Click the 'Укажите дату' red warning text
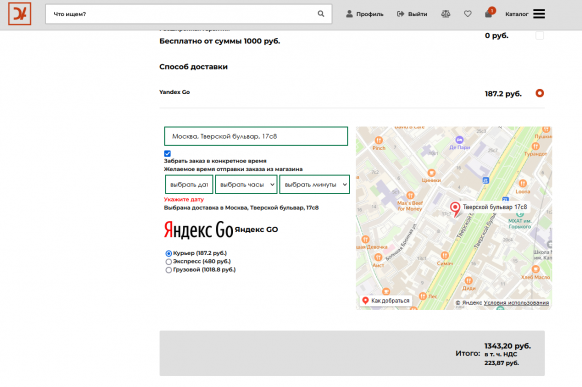 coord(184,199)
